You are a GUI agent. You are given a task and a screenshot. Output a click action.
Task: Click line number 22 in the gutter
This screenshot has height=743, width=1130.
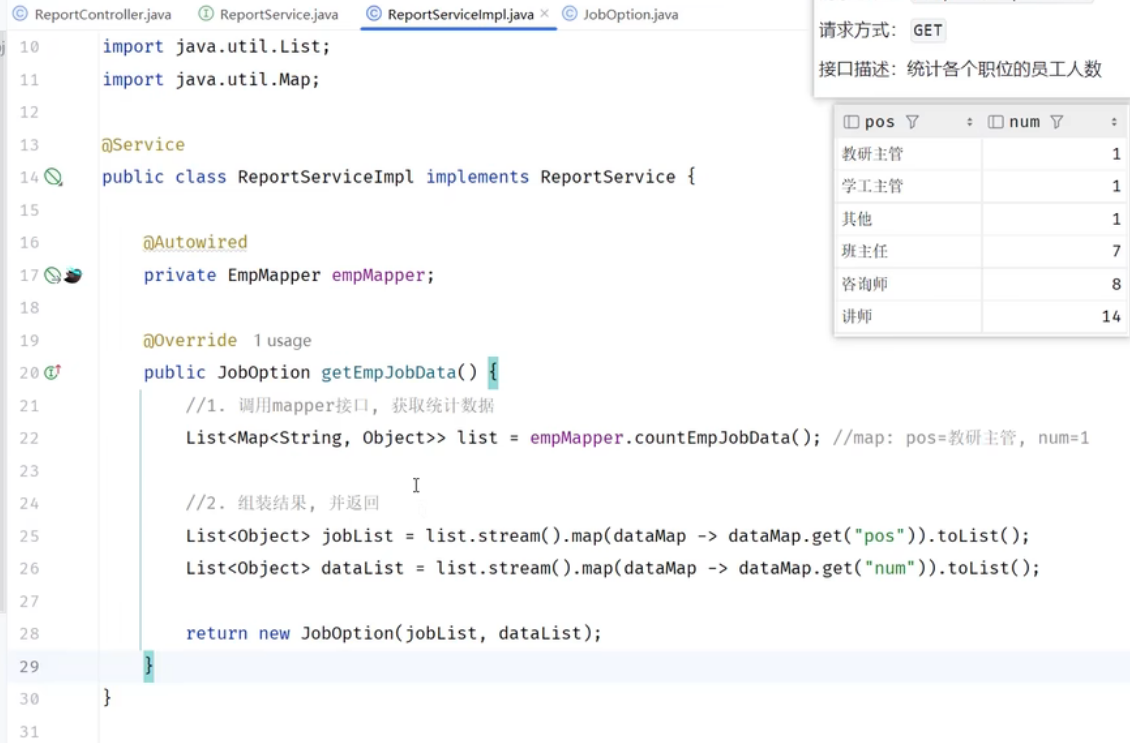pyautogui.click(x=29, y=438)
